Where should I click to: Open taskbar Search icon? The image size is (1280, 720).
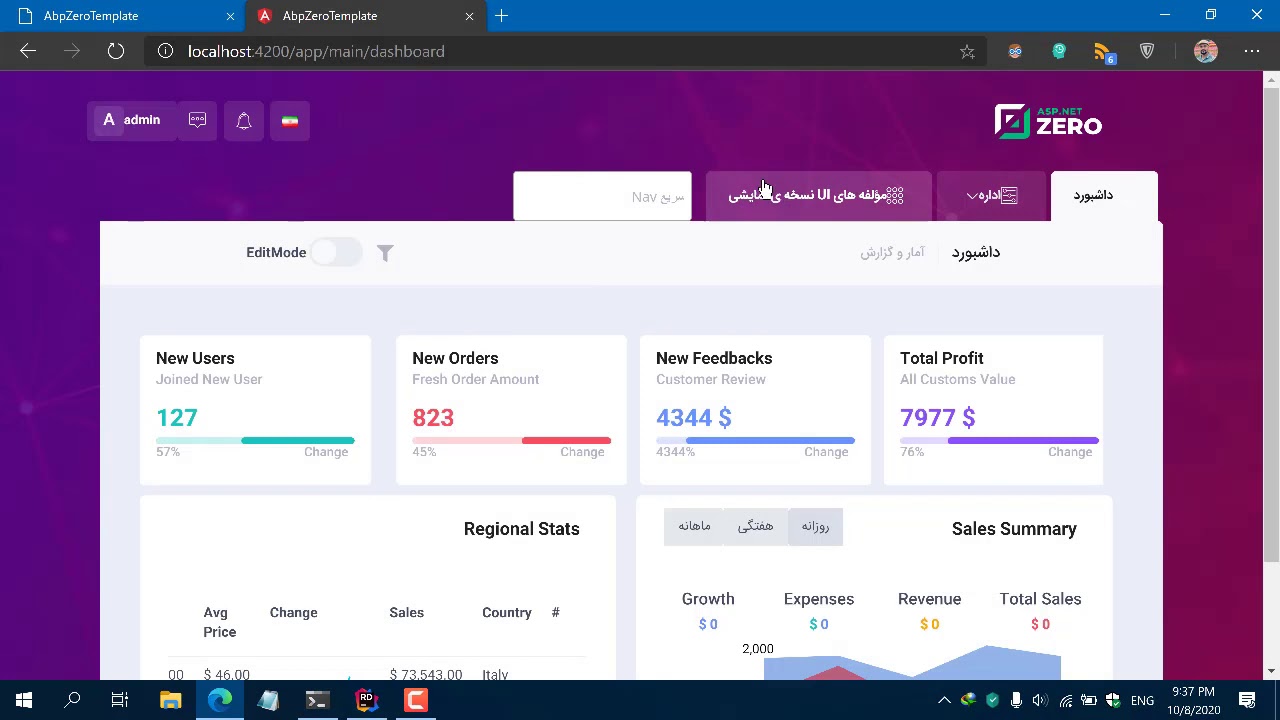72,700
